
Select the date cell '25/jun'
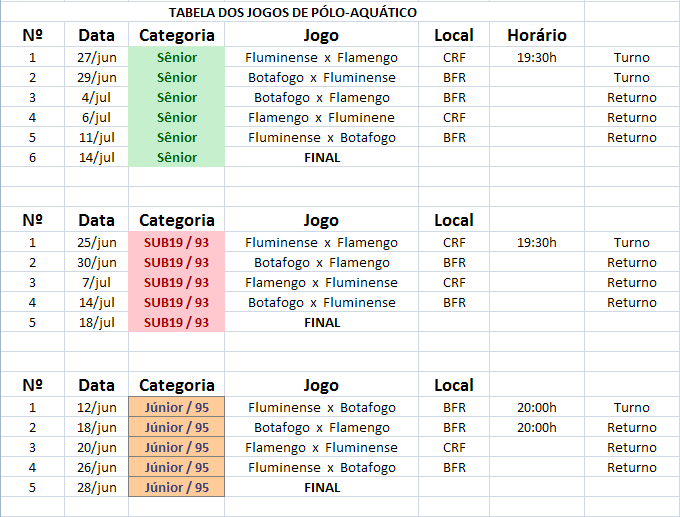click(x=97, y=242)
